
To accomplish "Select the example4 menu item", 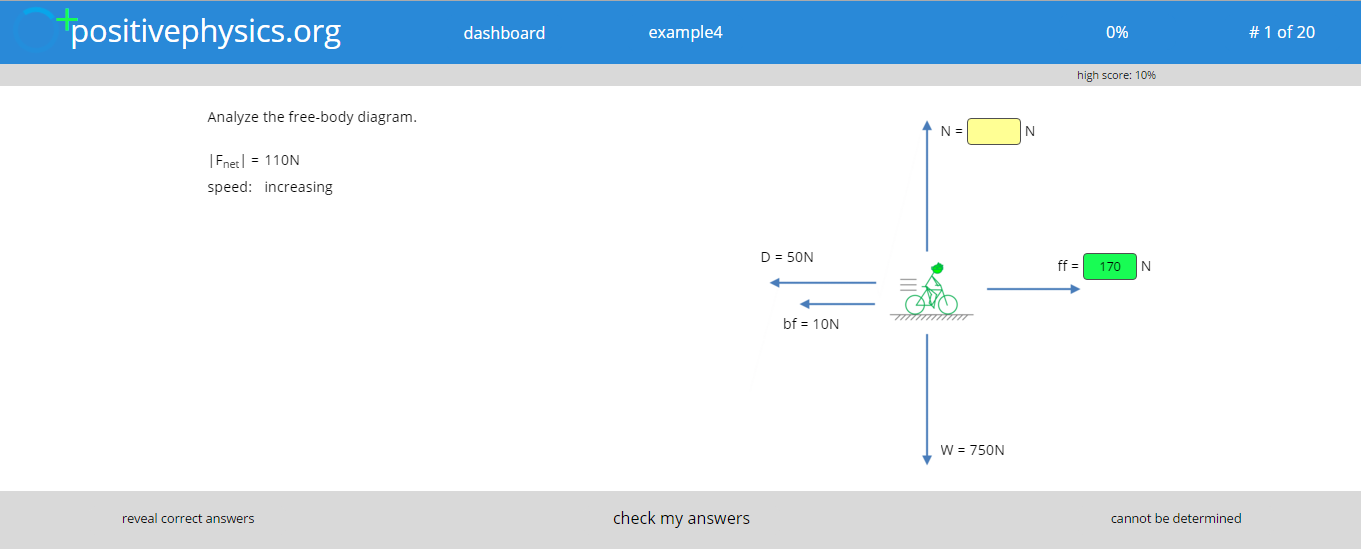I will (x=685, y=32).
